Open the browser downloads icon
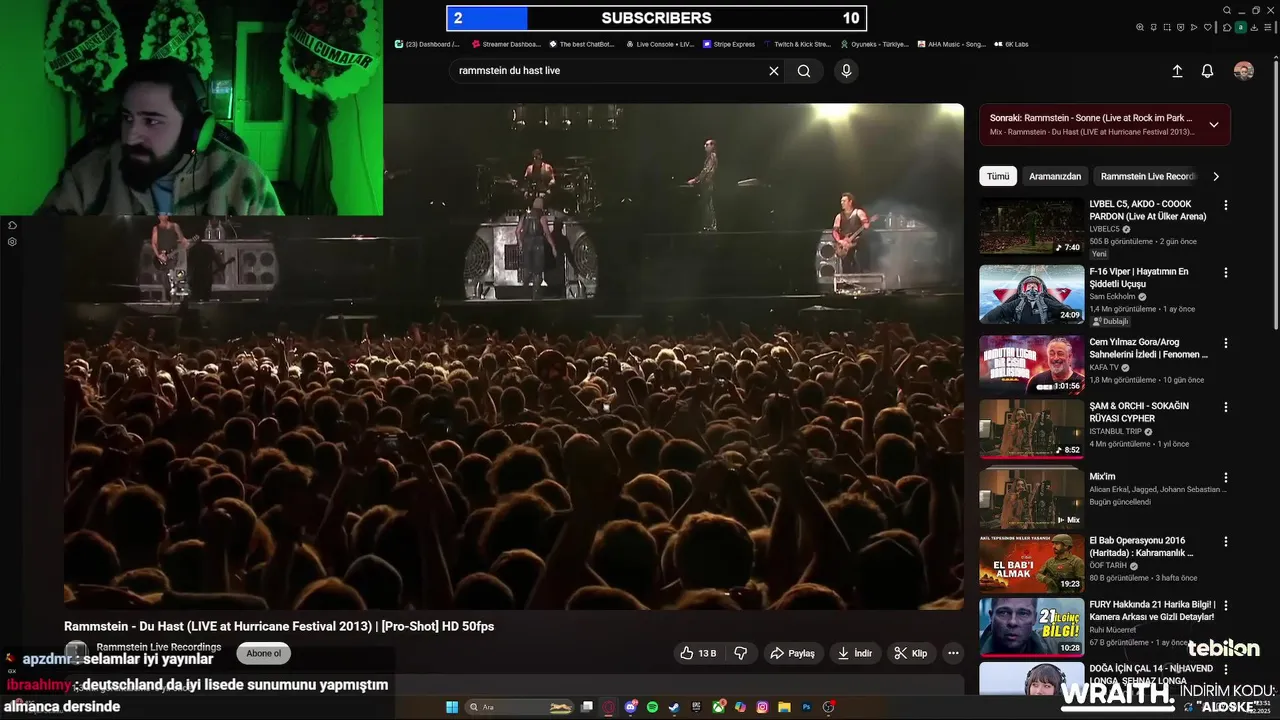The width and height of the screenshot is (1280, 720). (x=1254, y=27)
